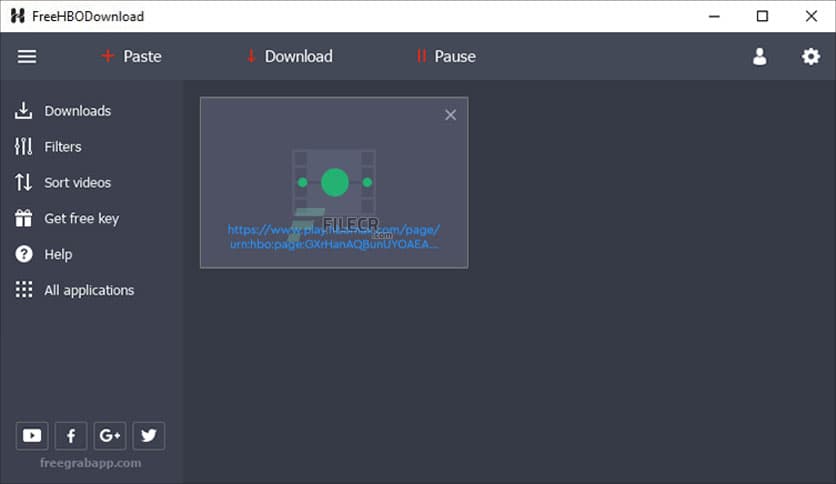This screenshot has width=836, height=484.
Task: Remove the video card with X
Action: 451,115
